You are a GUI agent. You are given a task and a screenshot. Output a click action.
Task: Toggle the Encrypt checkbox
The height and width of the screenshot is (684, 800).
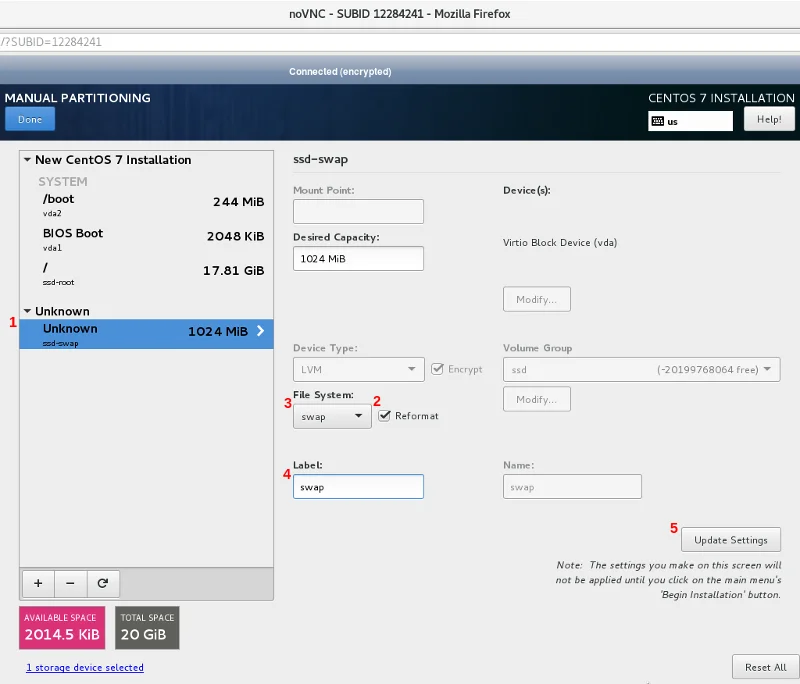coord(438,369)
